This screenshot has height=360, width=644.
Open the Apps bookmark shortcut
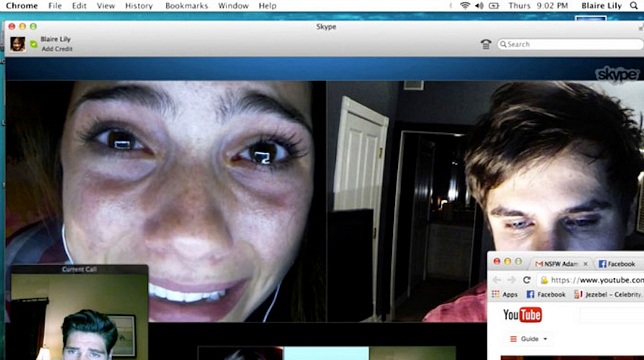pyautogui.click(x=505, y=294)
